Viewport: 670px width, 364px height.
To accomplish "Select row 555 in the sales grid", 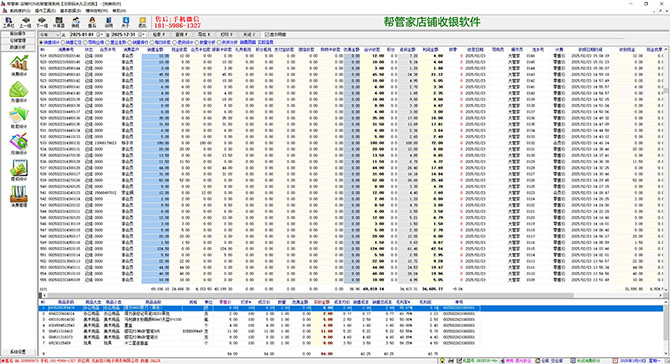I will click(x=351, y=280).
